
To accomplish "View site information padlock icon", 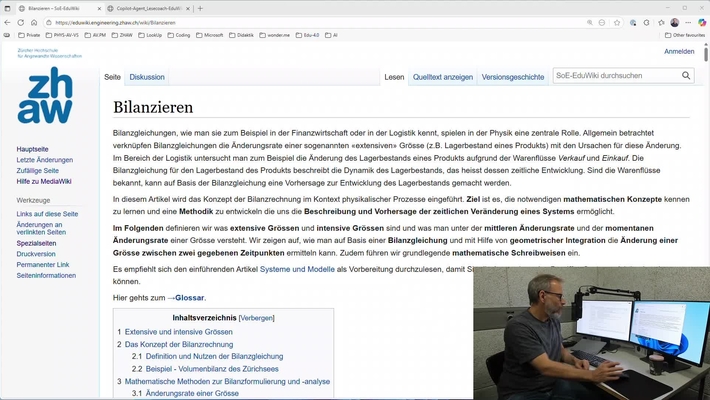I will point(48,22).
